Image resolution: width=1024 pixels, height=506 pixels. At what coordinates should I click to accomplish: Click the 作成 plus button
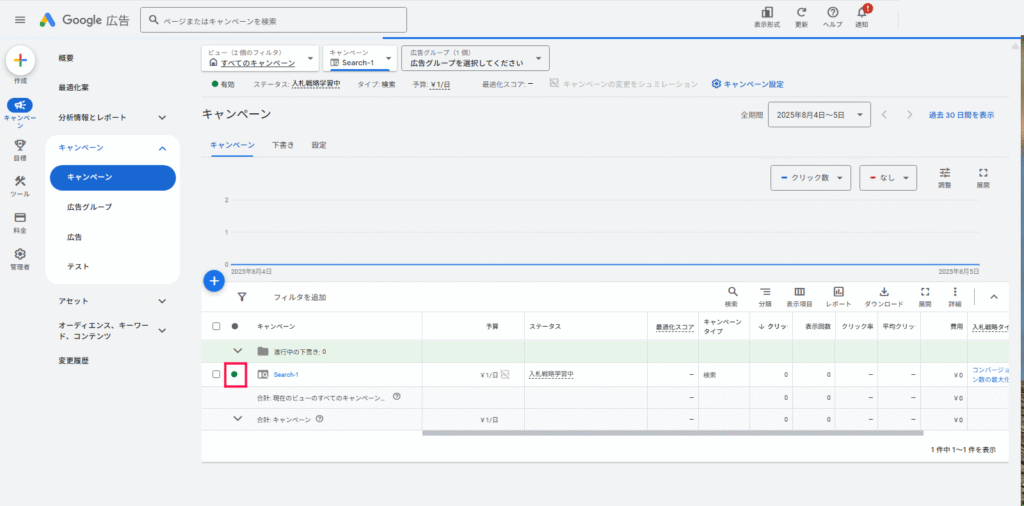(20, 61)
